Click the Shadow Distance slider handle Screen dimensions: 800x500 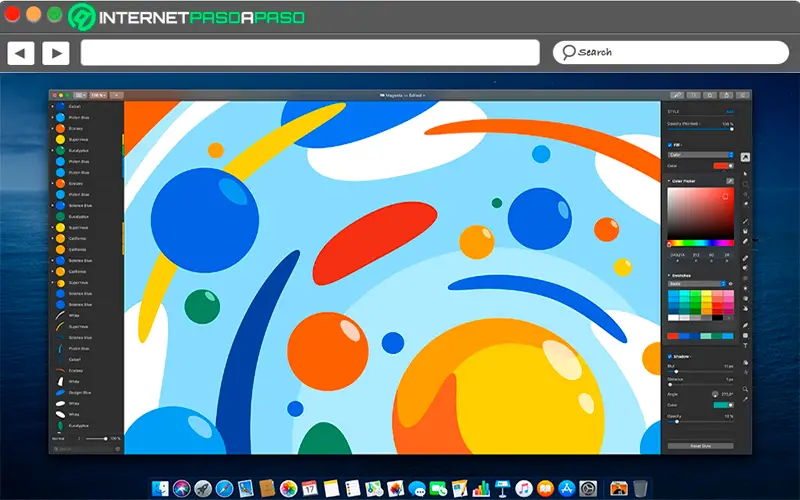(x=670, y=384)
